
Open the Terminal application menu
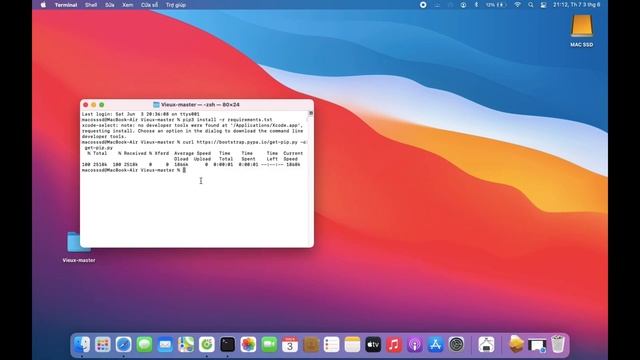66,5
